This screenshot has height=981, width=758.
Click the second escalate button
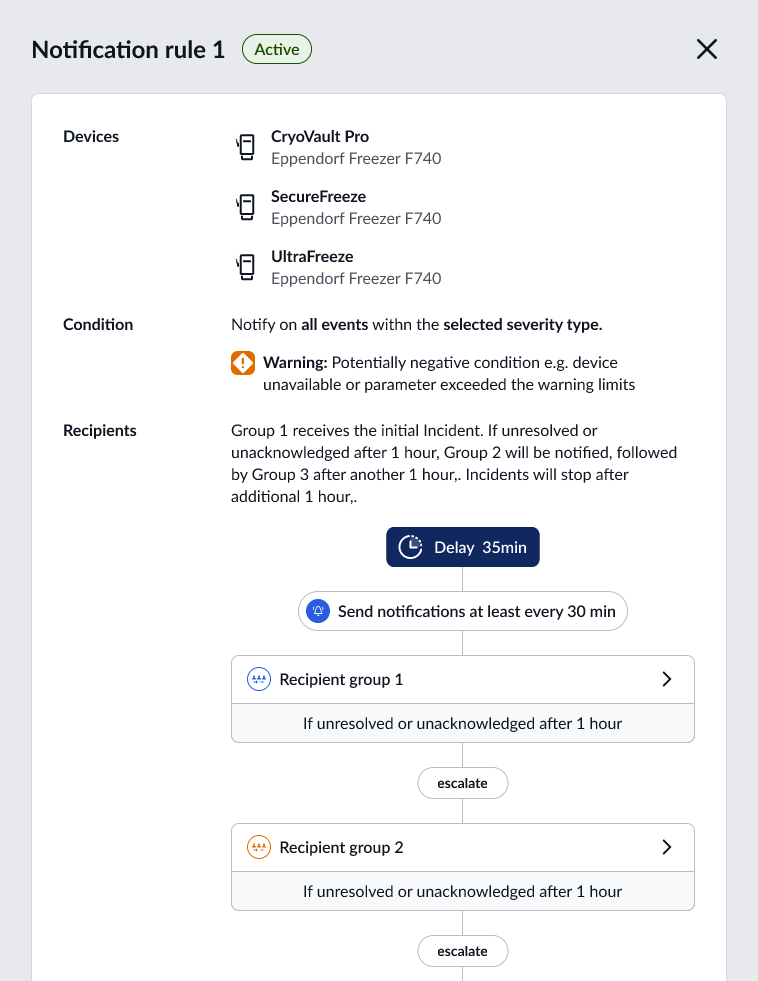point(463,951)
